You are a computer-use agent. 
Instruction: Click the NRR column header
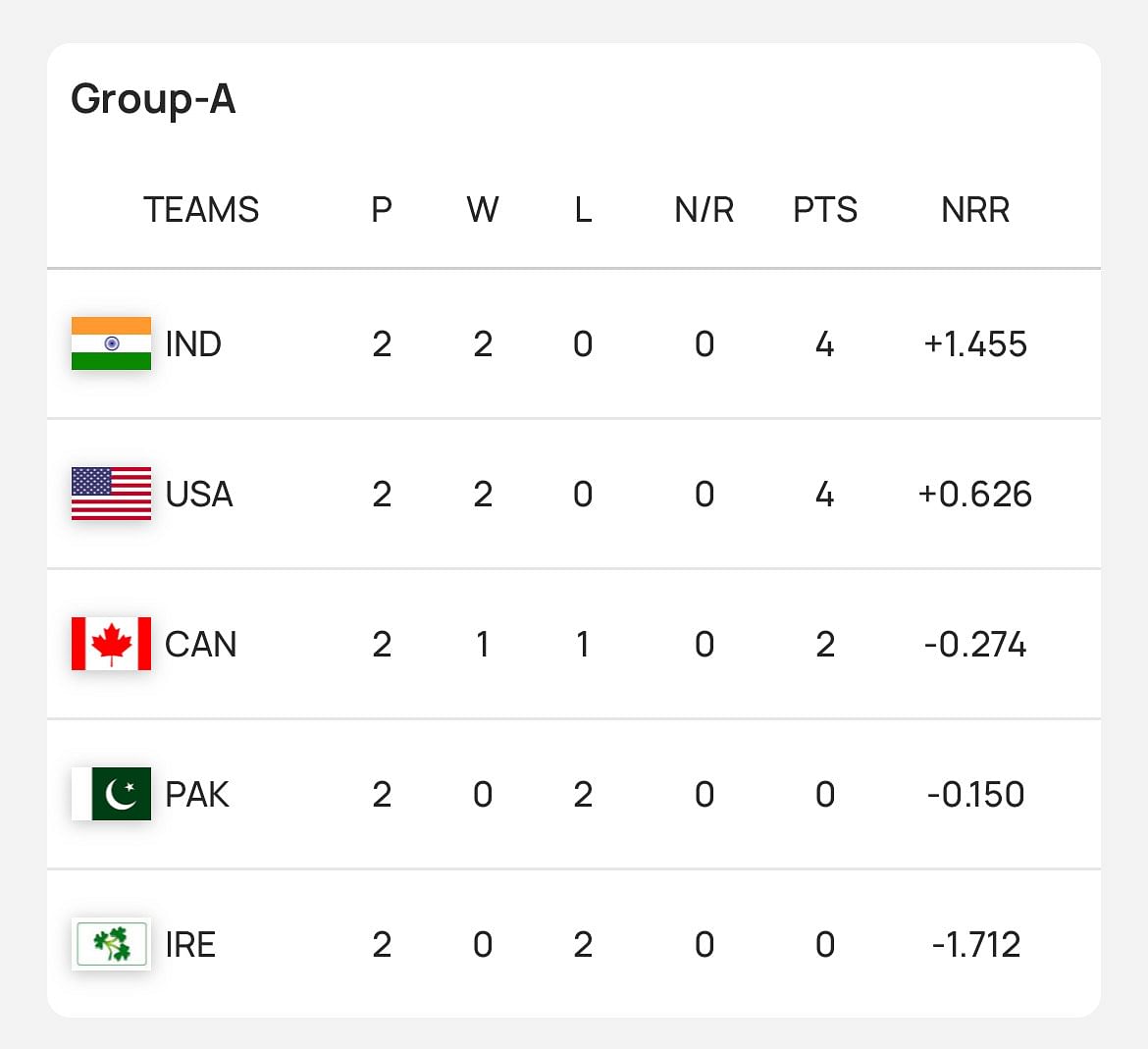tap(974, 210)
